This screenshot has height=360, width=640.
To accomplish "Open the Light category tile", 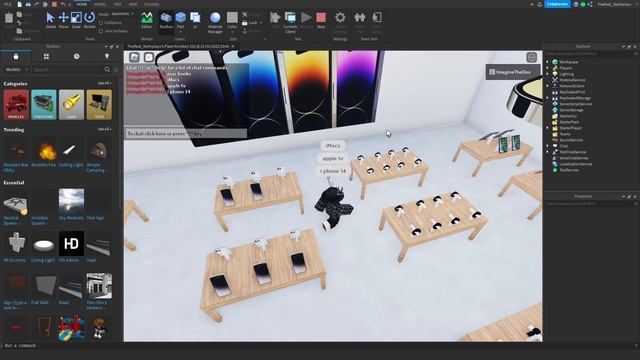I will [71, 105].
